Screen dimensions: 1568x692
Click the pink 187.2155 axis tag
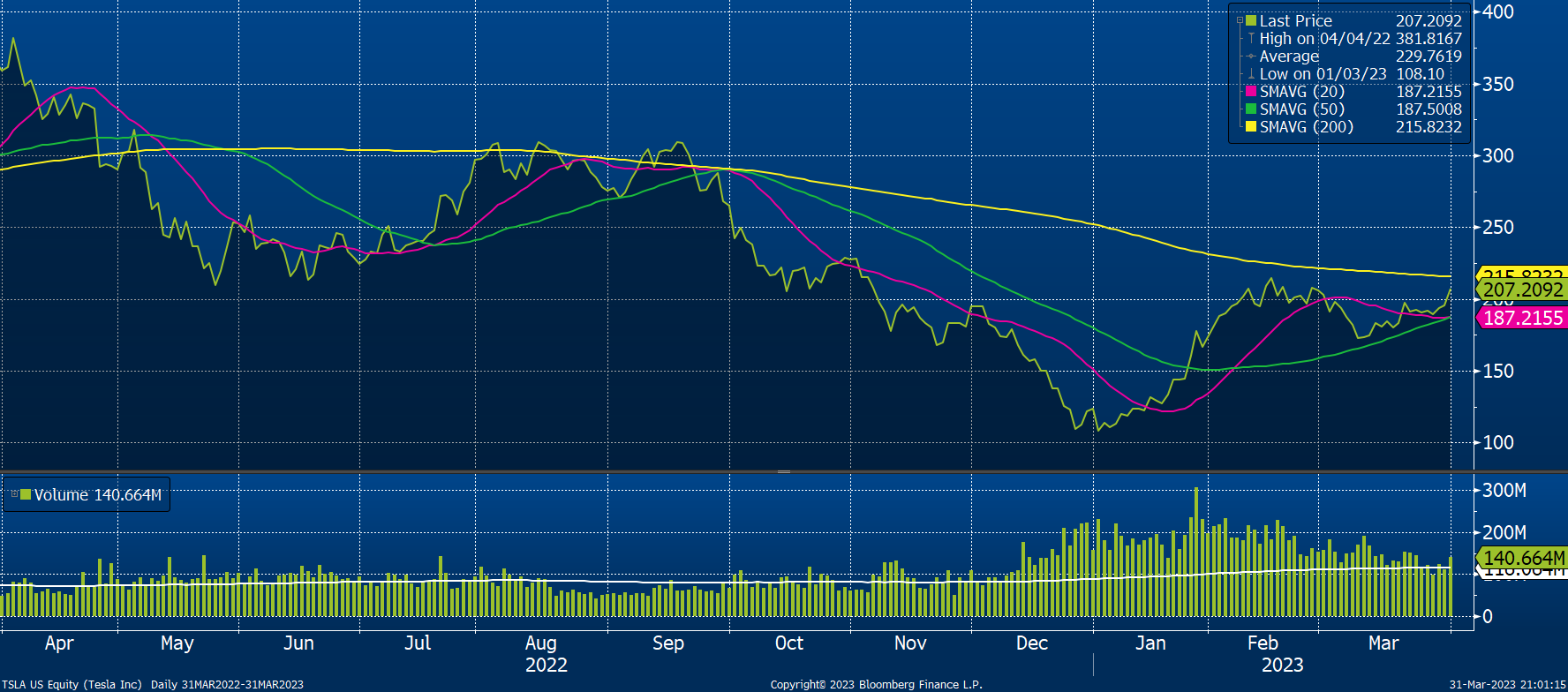pyautogui.click(x=1522, y=318)
